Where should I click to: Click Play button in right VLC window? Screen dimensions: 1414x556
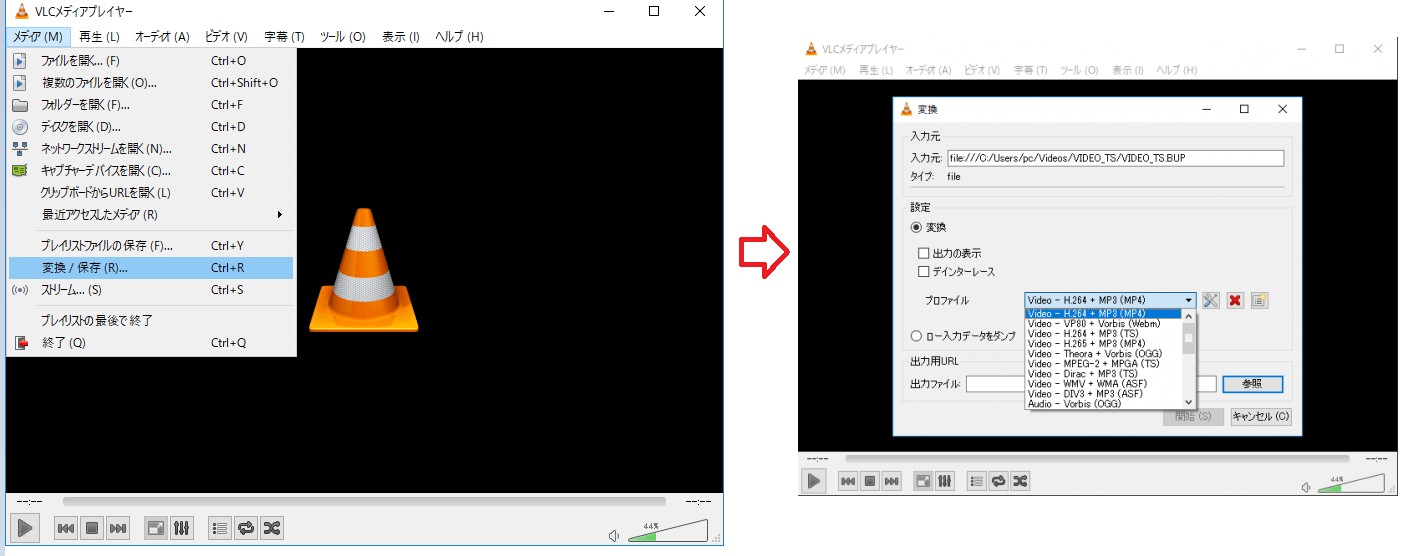[x=814, y=481]
